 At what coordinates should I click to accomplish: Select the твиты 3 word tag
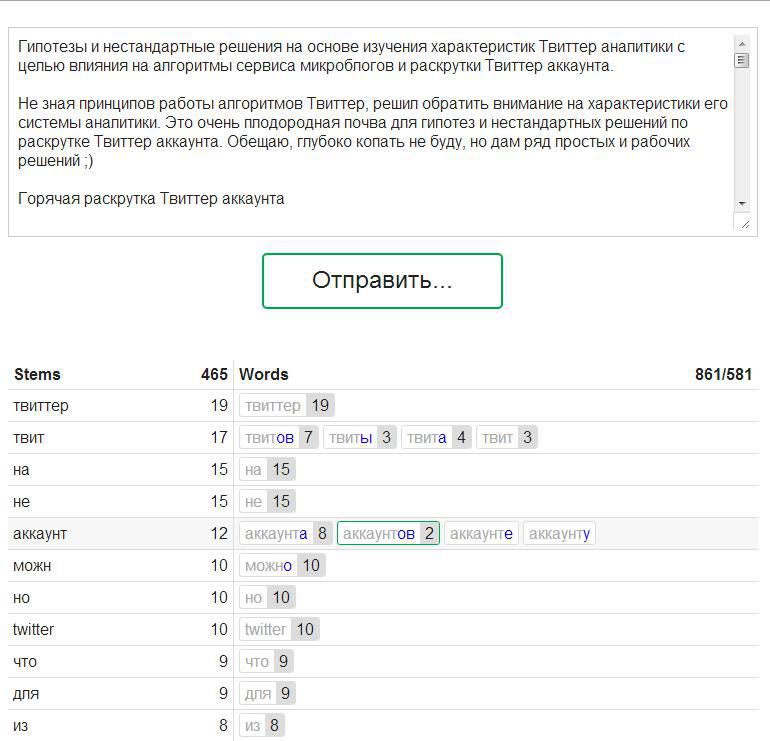pos(360,438)
